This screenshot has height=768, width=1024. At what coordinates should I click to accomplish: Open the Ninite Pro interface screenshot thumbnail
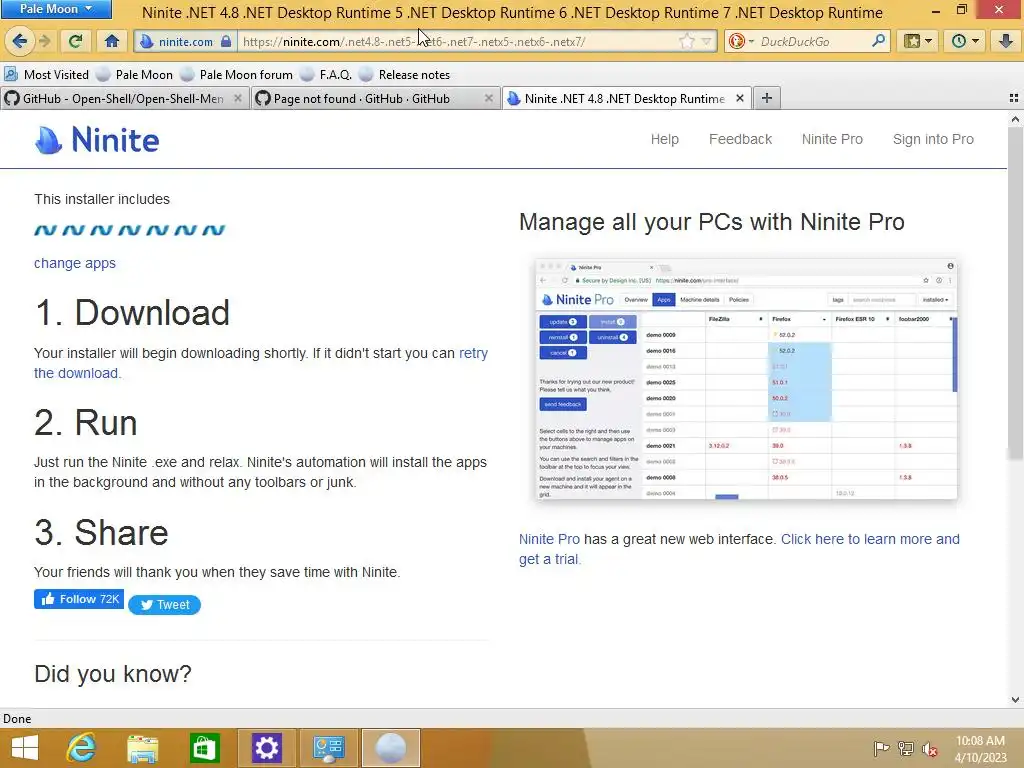[746, 379]
